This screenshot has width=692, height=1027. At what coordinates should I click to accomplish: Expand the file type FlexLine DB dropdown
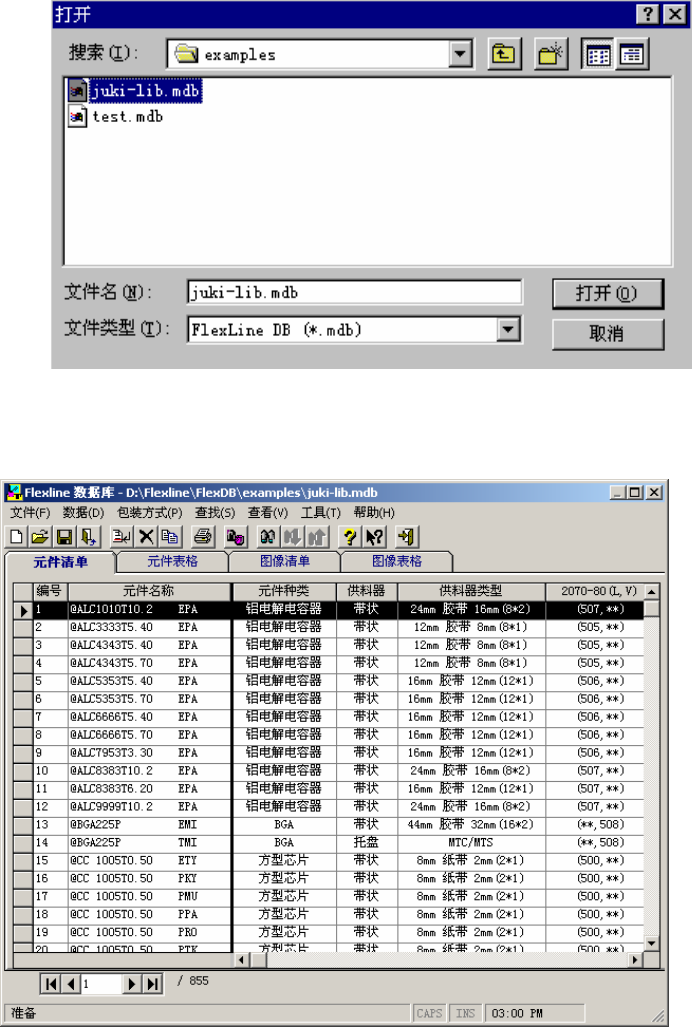coord(508,329)
